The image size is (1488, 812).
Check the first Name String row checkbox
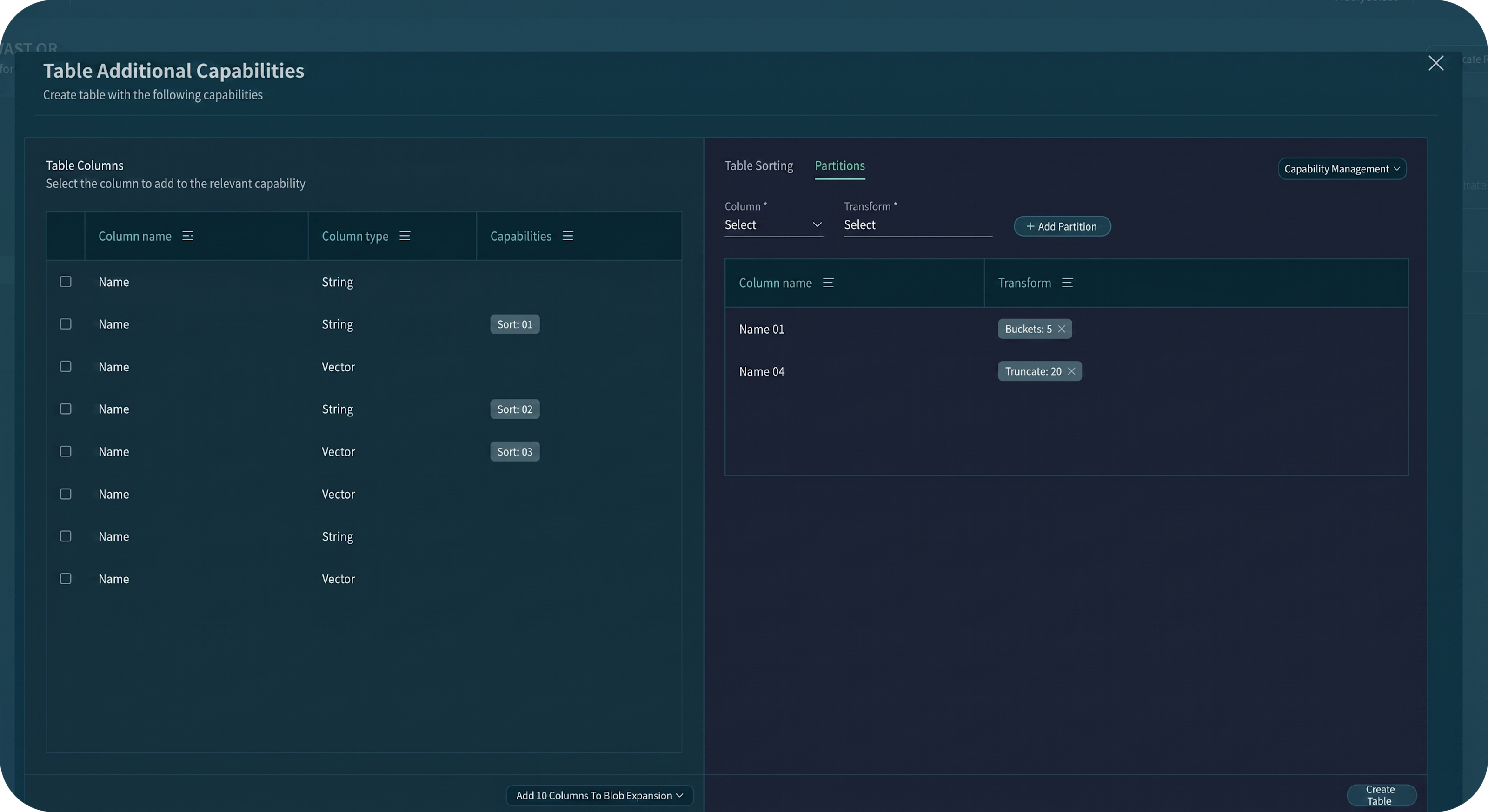66,282
